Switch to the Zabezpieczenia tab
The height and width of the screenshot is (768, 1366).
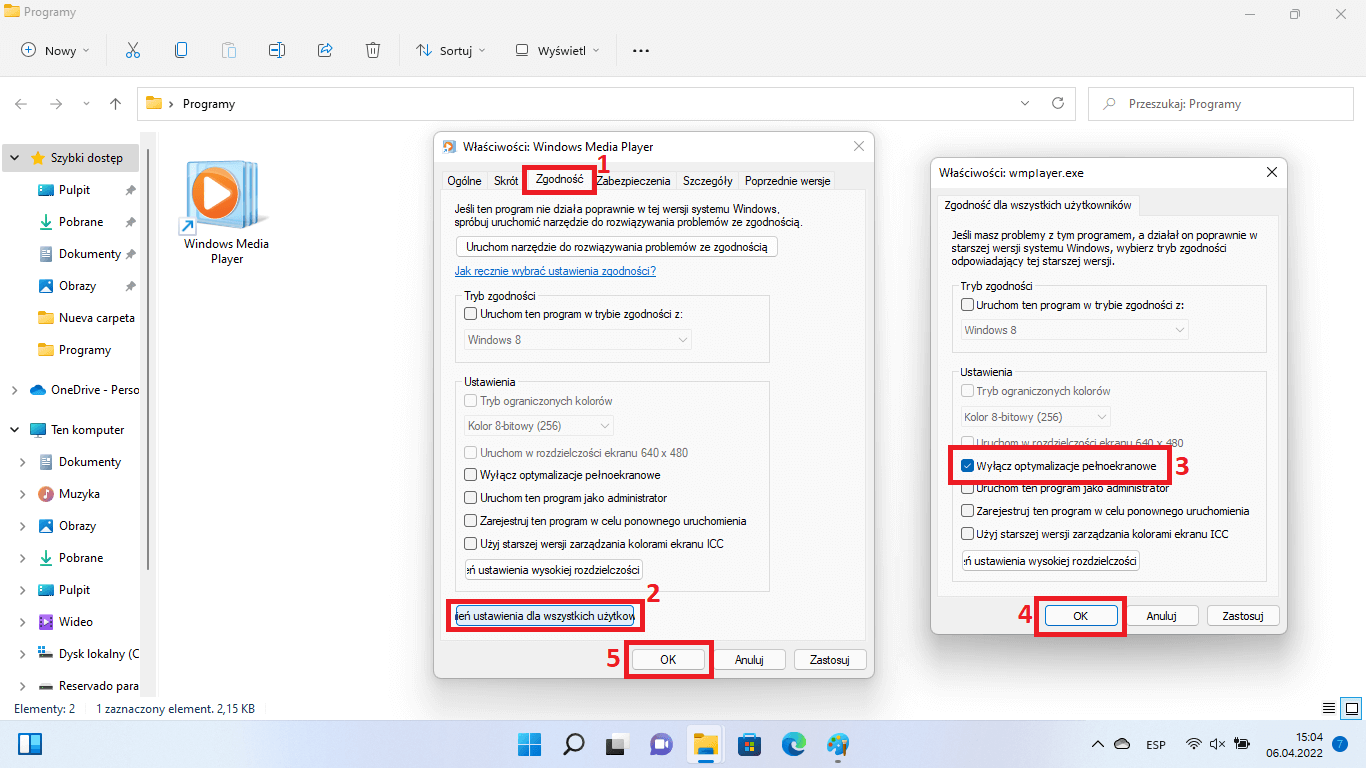634,181
